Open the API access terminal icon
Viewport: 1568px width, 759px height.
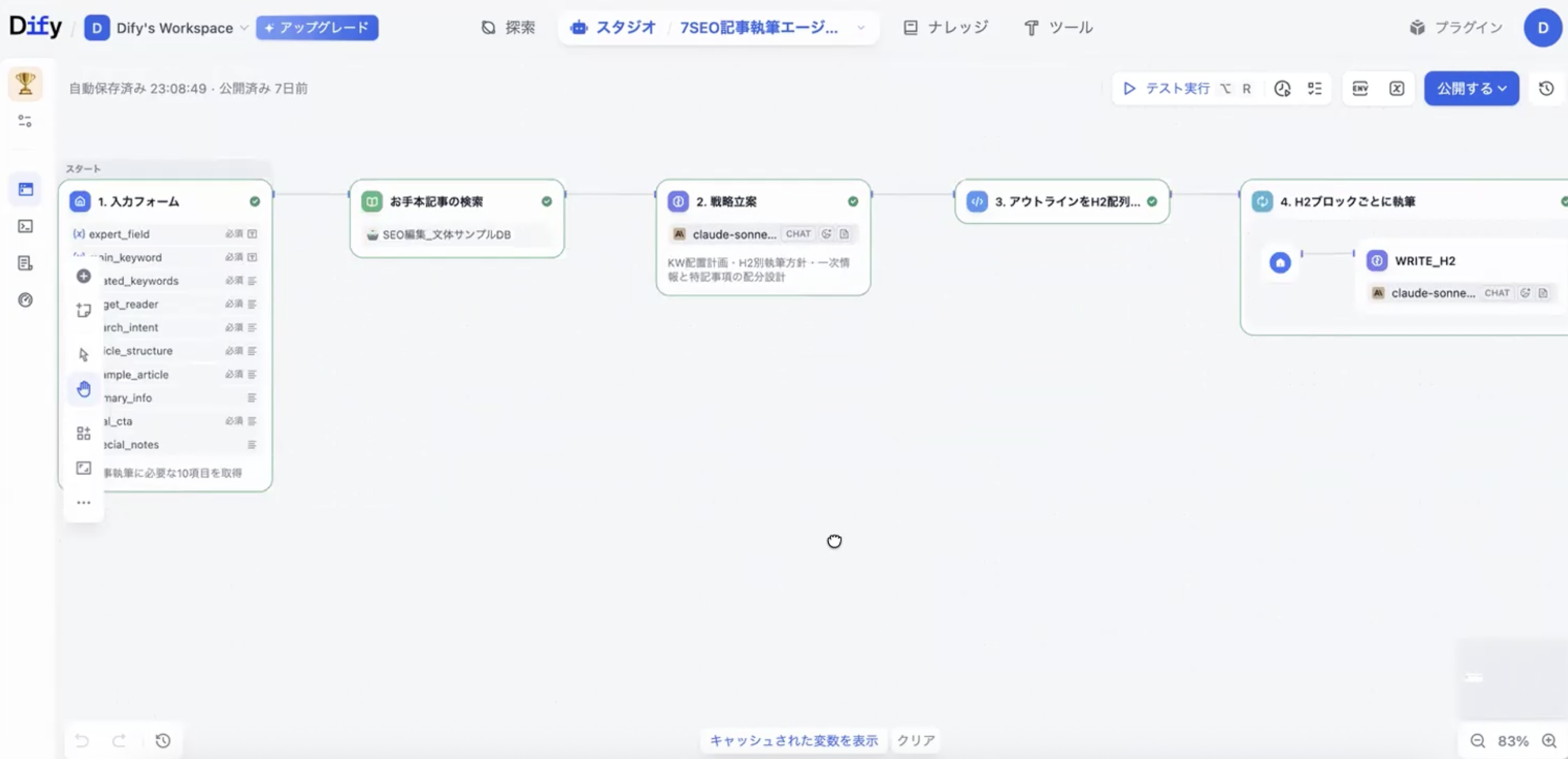[x=26, y=226]
